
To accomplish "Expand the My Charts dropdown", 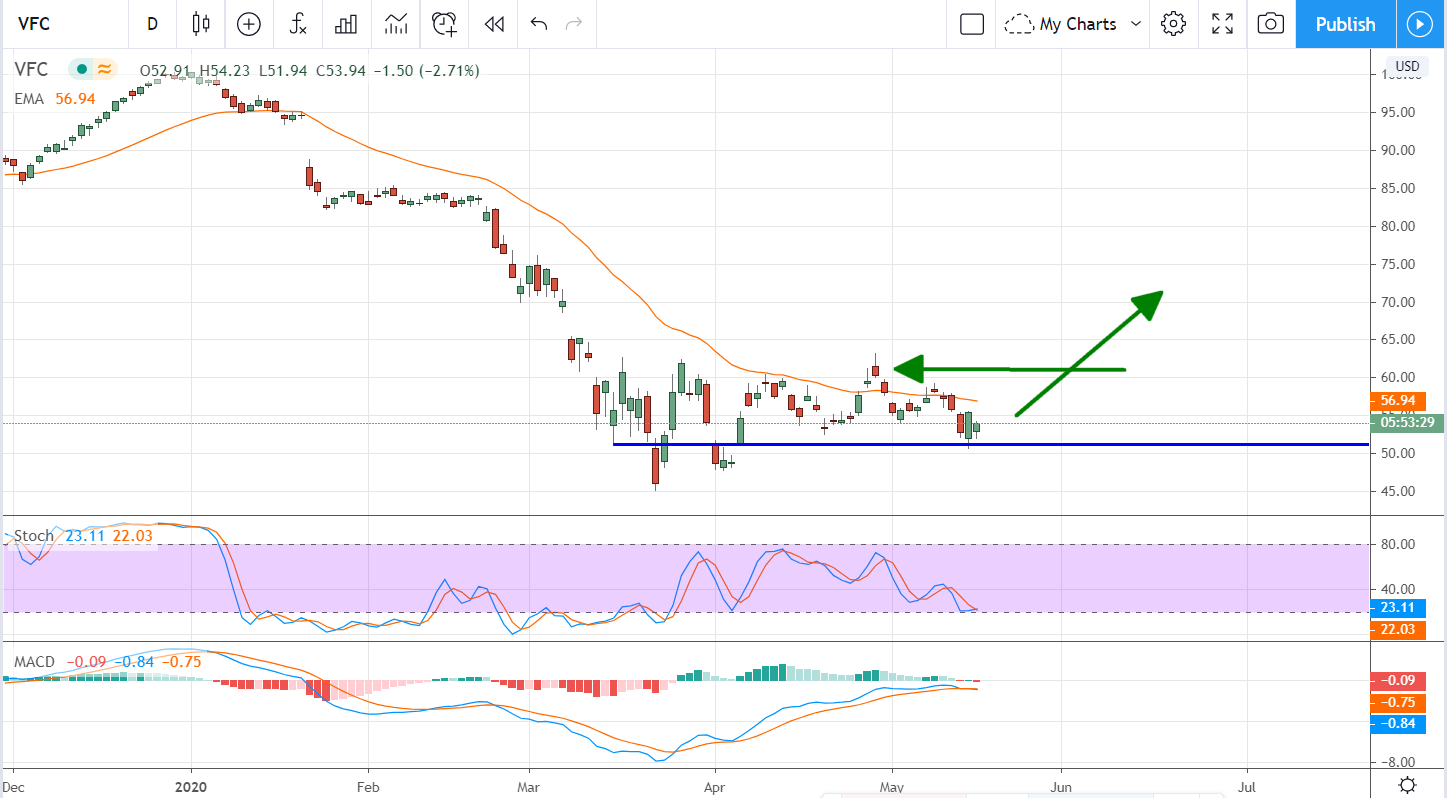I will (x=1135, y=24).
